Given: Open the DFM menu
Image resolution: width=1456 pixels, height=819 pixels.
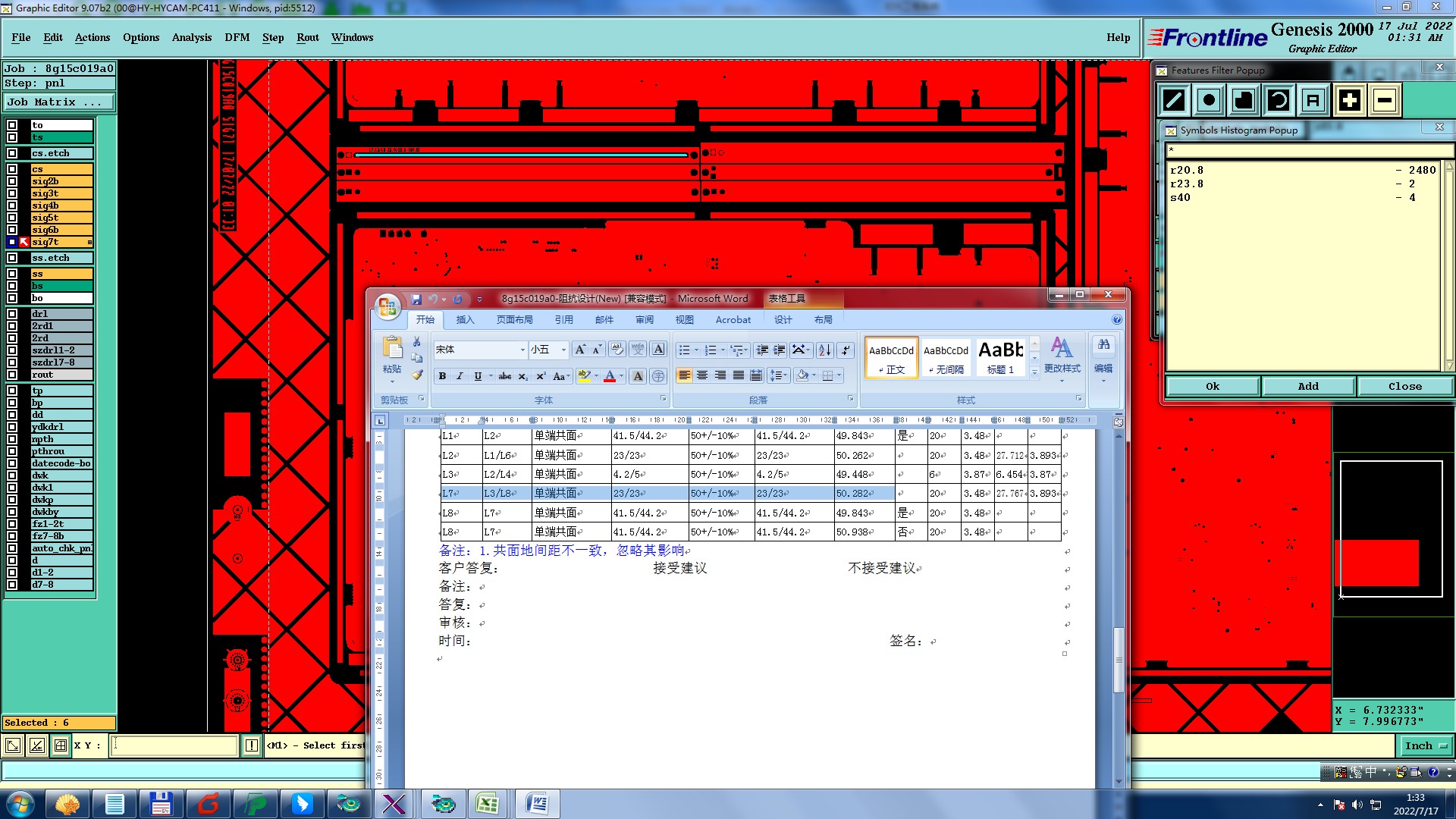Looking at the screenshot, I should 237,37.
